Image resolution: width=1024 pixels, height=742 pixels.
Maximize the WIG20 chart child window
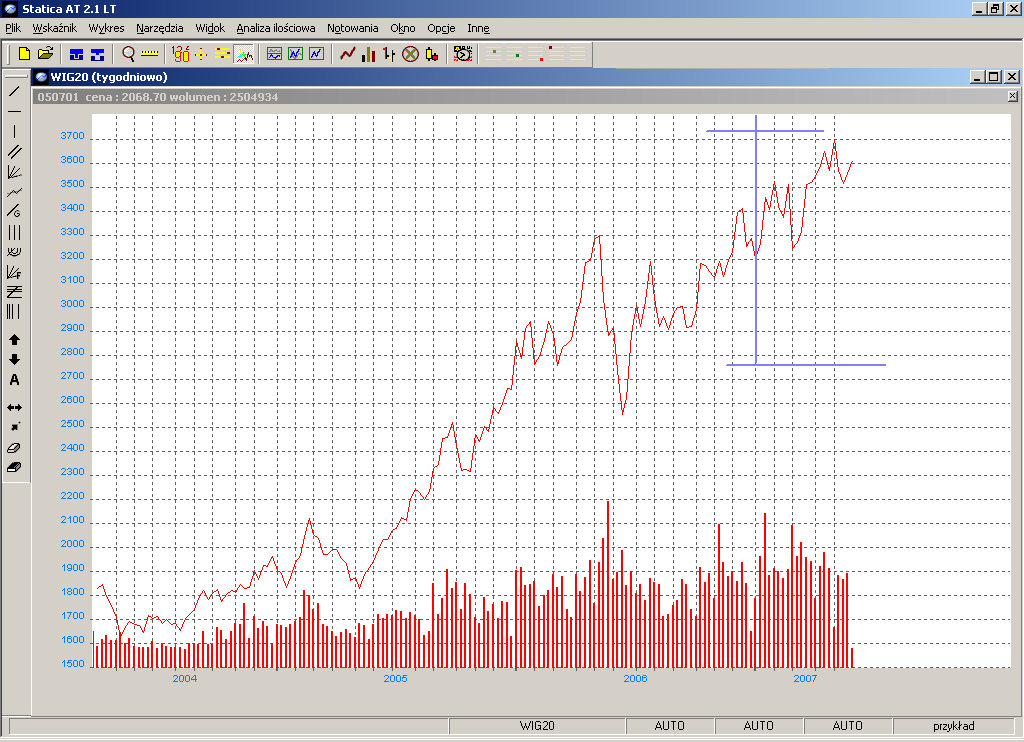[x=993, y=77]
